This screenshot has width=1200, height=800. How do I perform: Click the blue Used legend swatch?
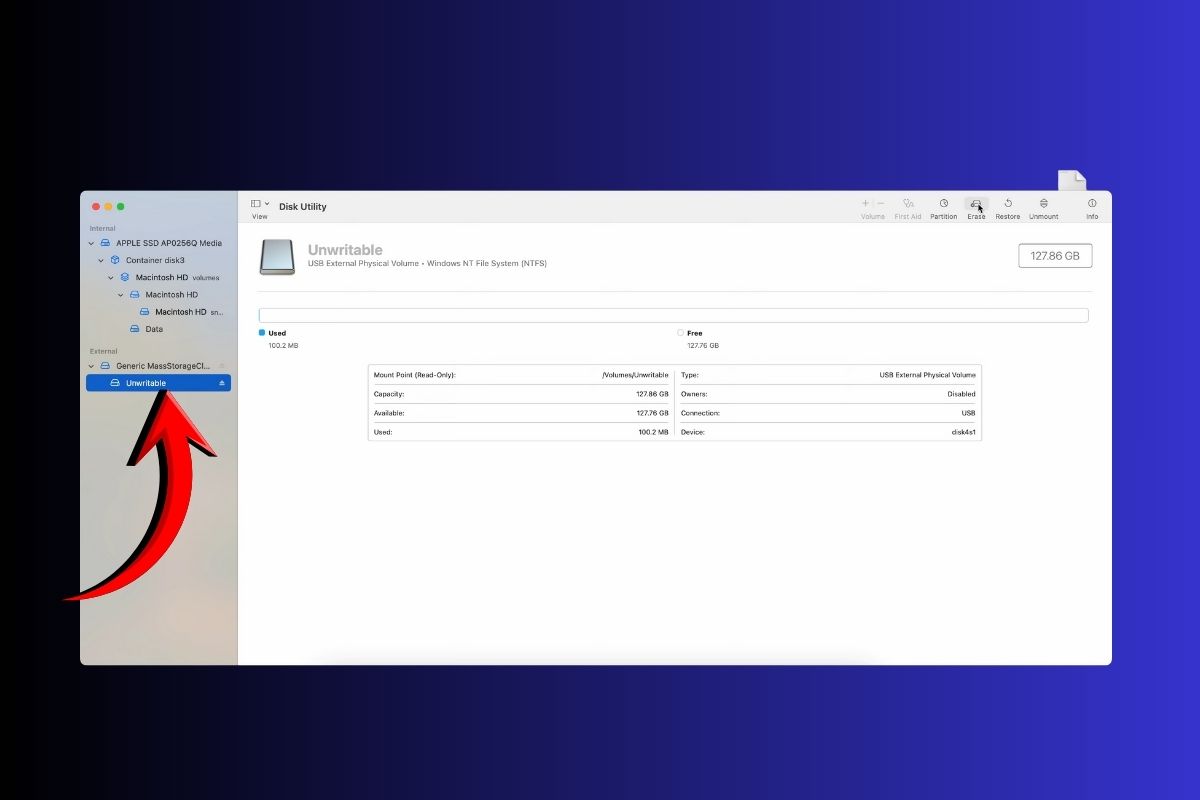(262, 332)
